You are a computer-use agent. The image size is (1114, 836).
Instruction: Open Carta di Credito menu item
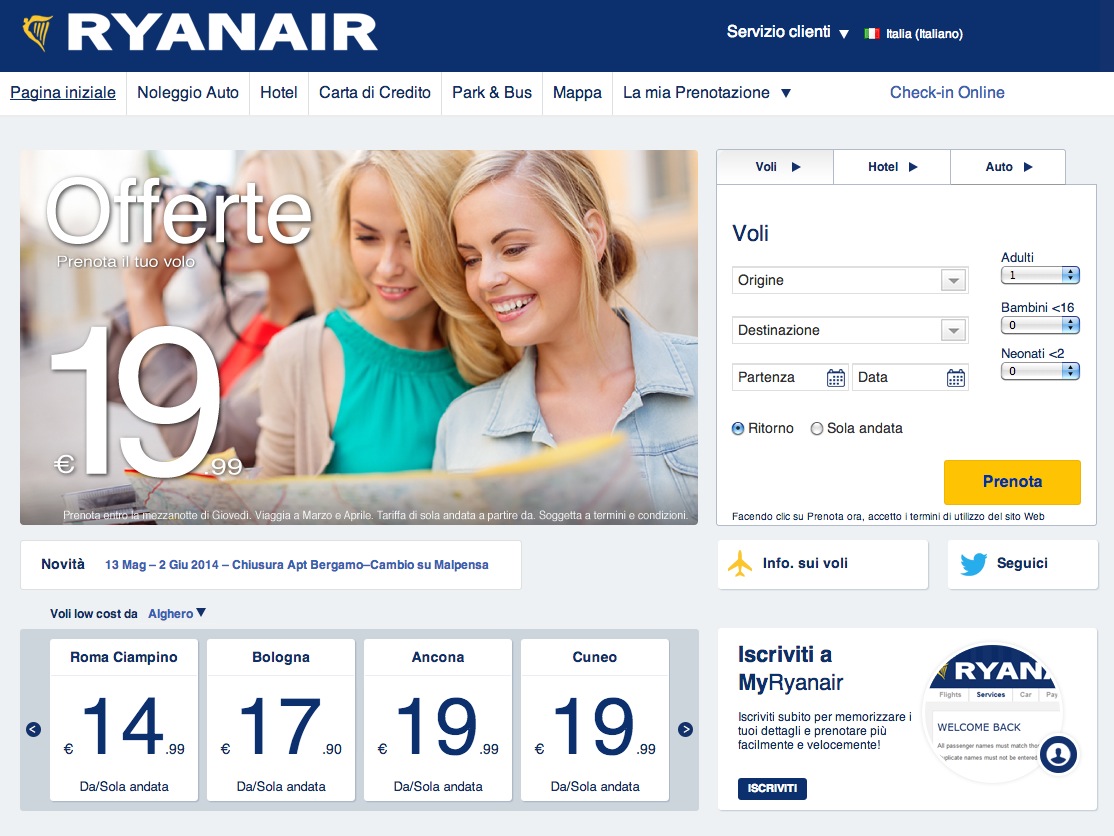[x=374, y=92]
